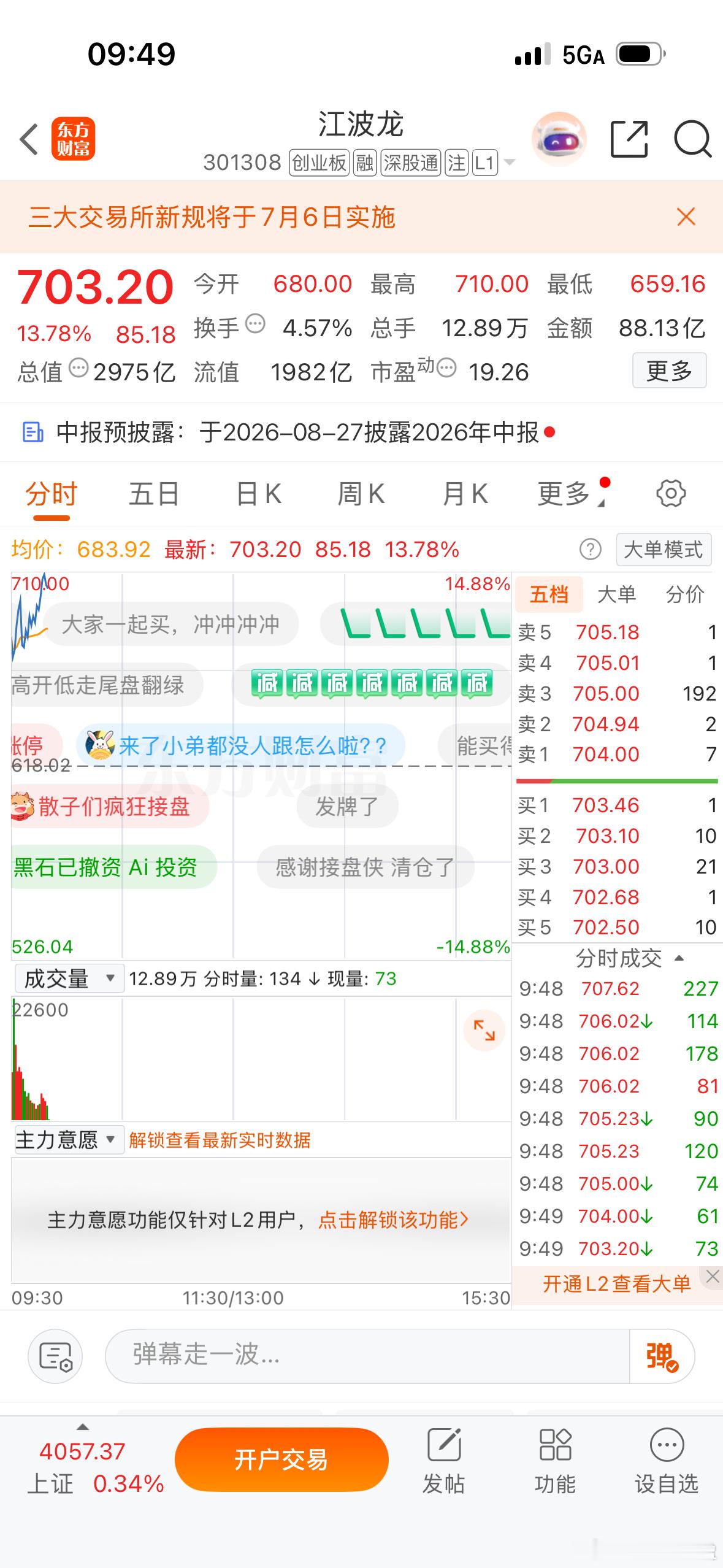Tap the 买1 703.46 order row
This screenshot has width=723, height=1568.
[617, 805]
